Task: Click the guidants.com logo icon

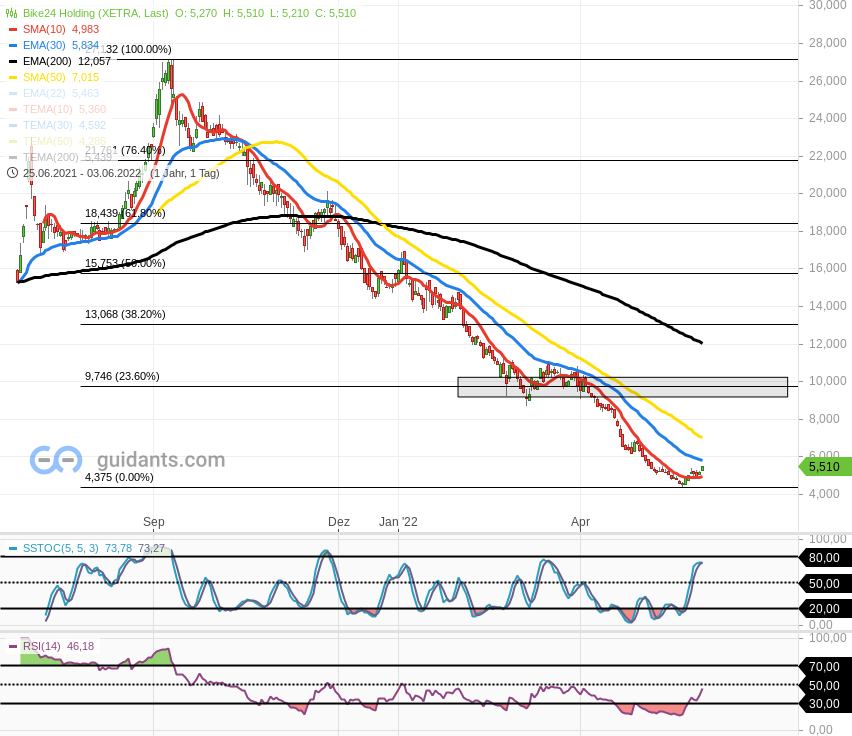Action: pyautogui.click(x=55, y=460)
